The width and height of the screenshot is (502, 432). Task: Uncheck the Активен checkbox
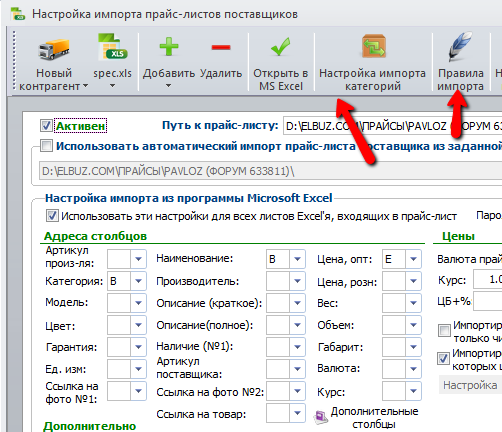pos(46,126)
